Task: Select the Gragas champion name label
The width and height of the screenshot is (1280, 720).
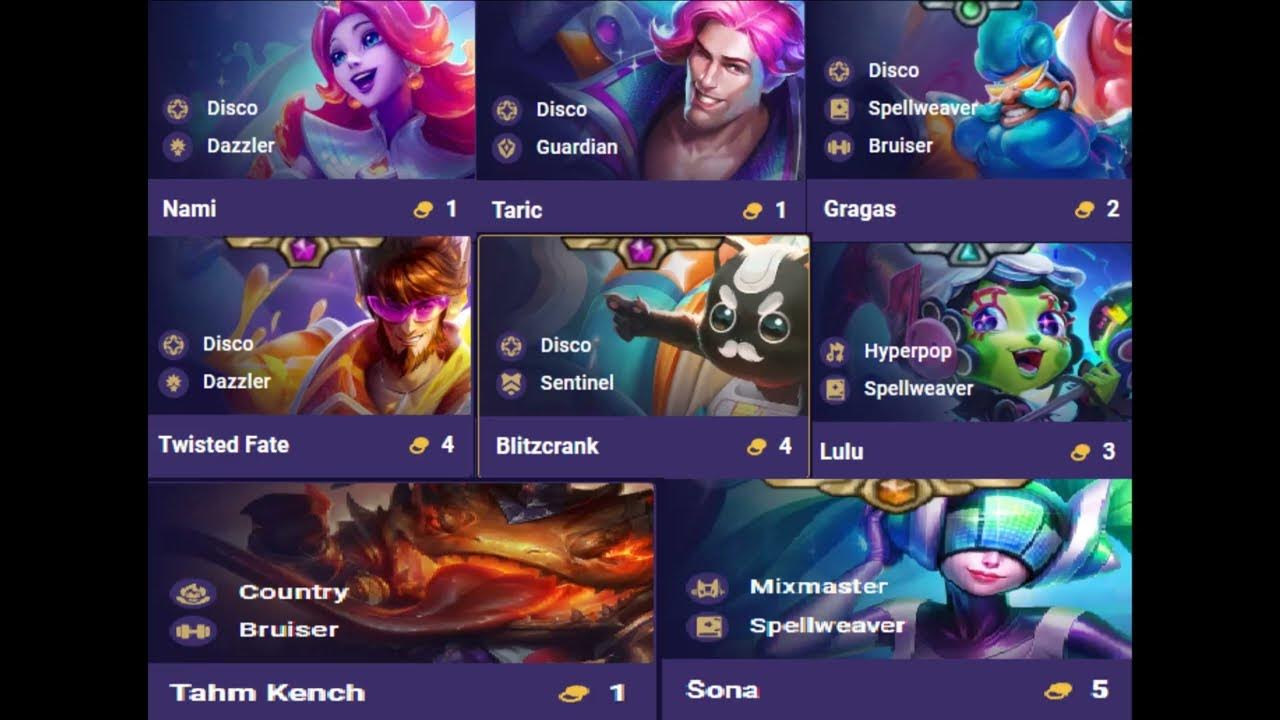Action: (859, 210)
